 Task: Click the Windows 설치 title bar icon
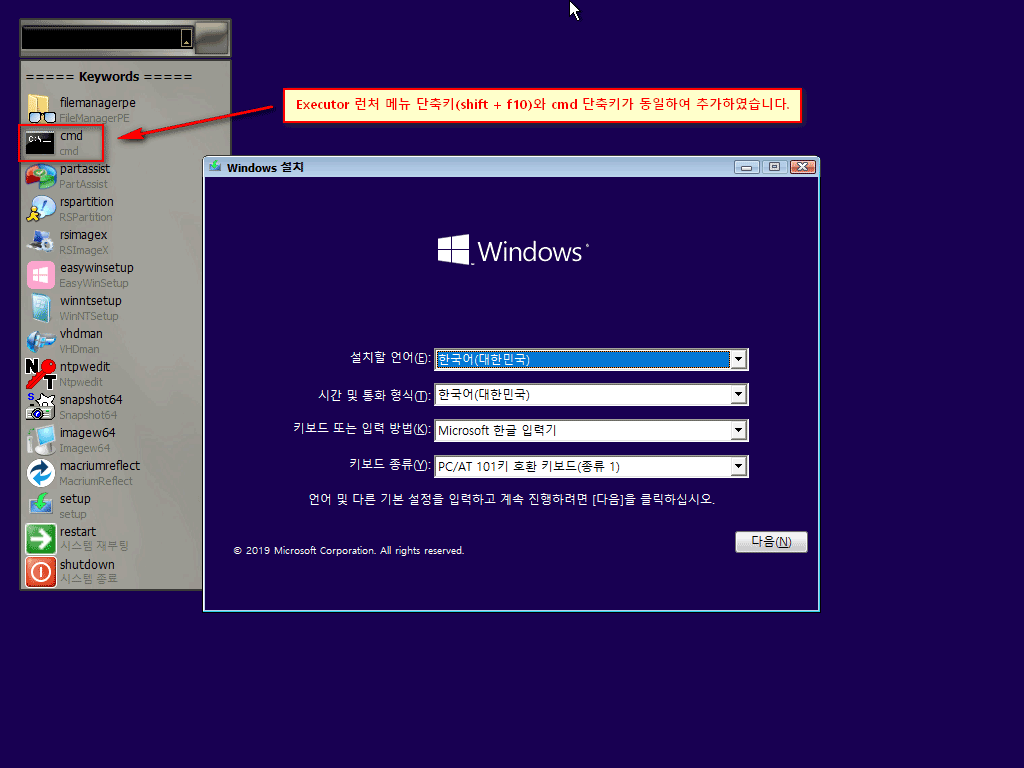coord(215,167)
